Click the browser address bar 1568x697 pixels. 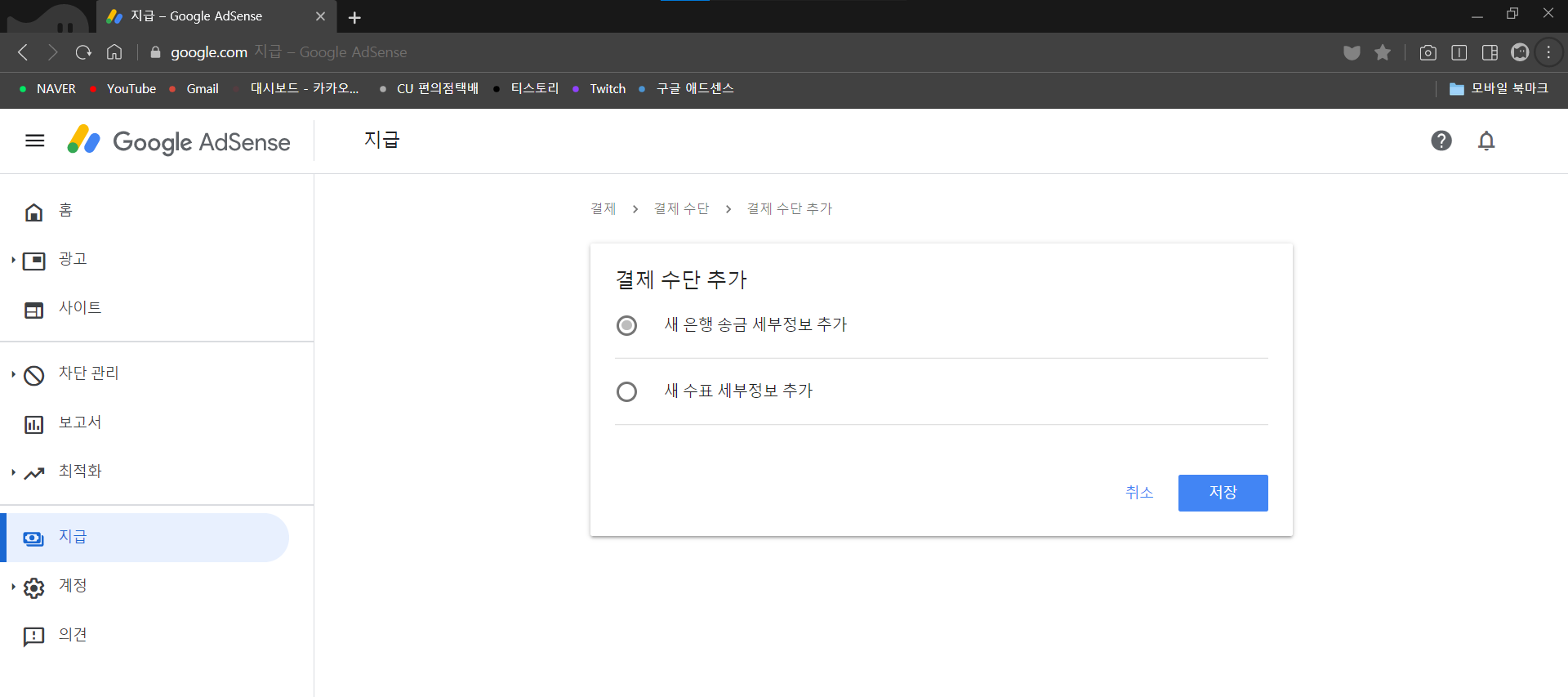(735, 52)
